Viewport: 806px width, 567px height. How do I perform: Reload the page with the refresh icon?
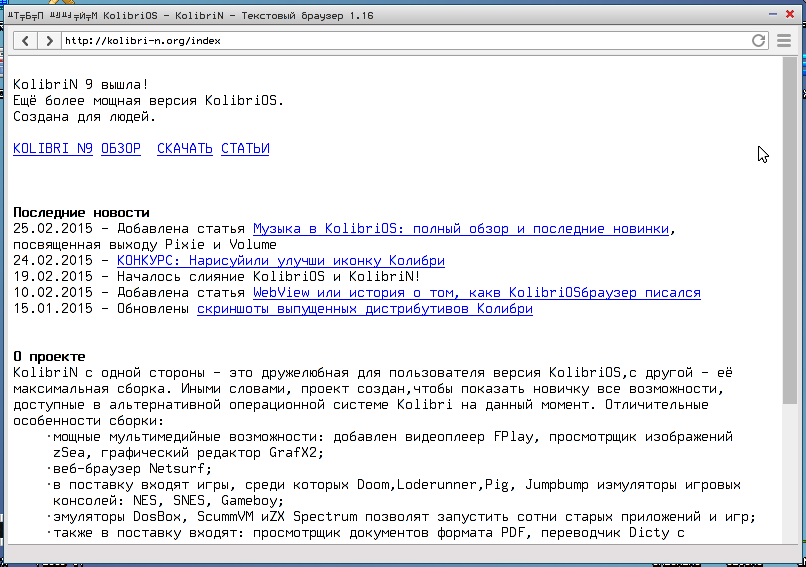pos(759,41)
